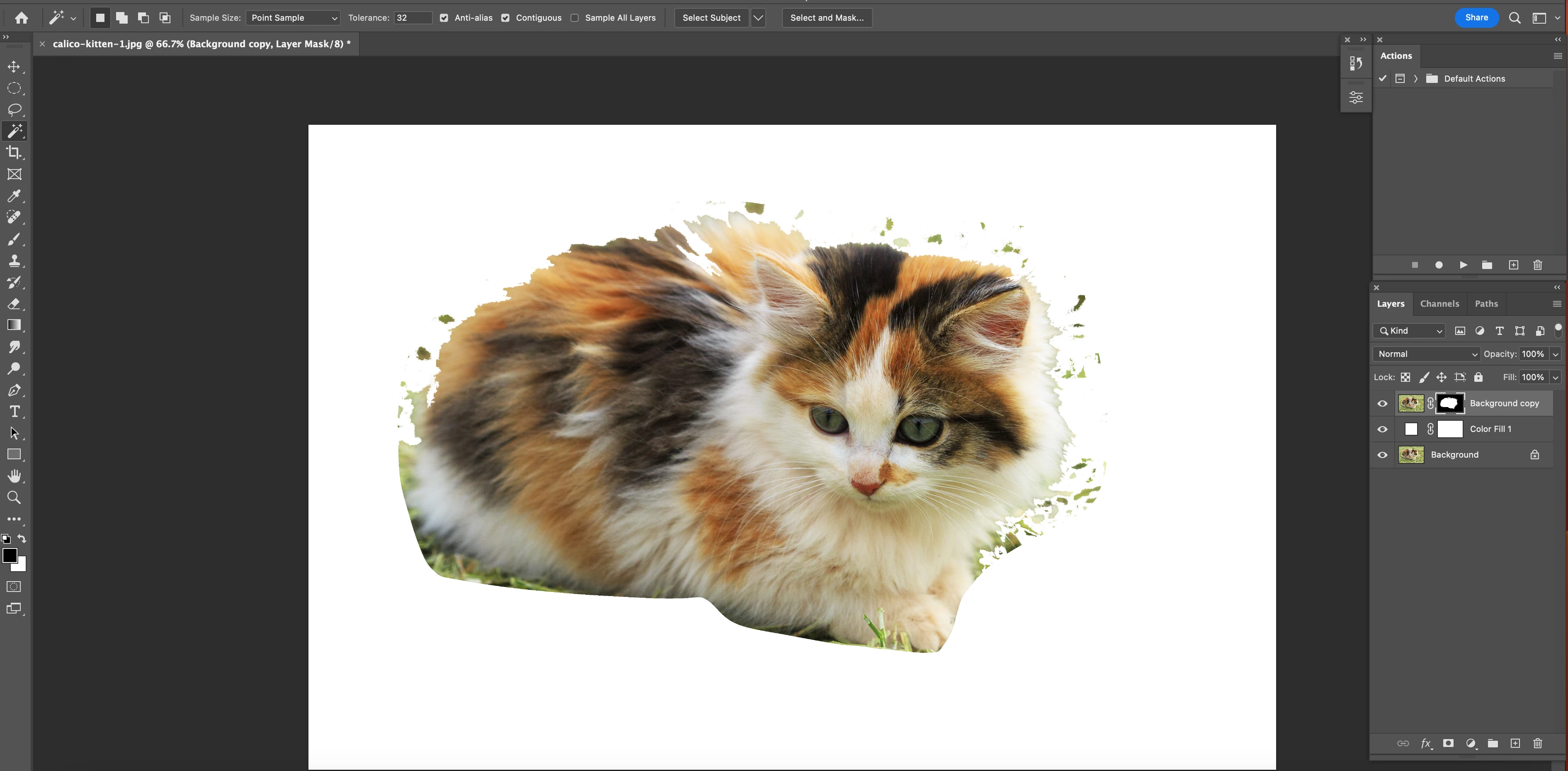Enable Sample All Layers checkbox
This screenshot has width=1568, height=771.
[575, 18]
